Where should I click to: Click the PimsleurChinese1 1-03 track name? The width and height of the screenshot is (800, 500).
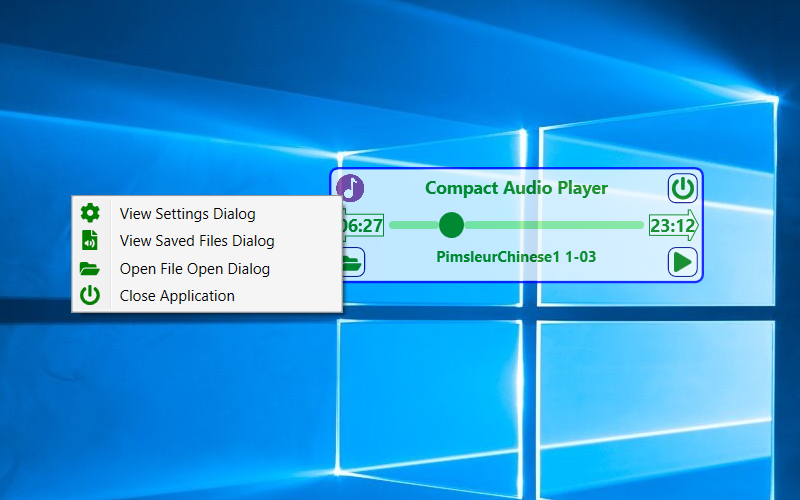(x=516, y=257)
